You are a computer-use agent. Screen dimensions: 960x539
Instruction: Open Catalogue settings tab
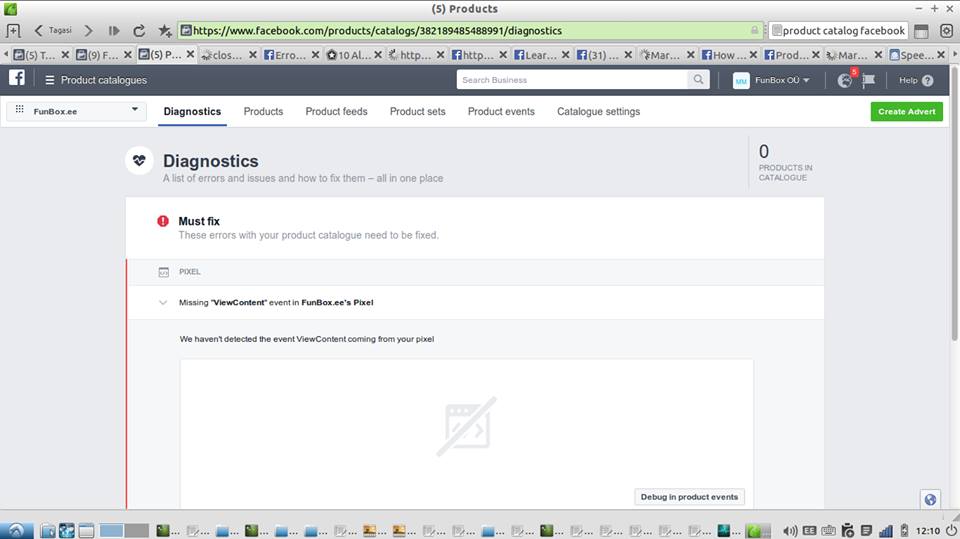[598, 111]
